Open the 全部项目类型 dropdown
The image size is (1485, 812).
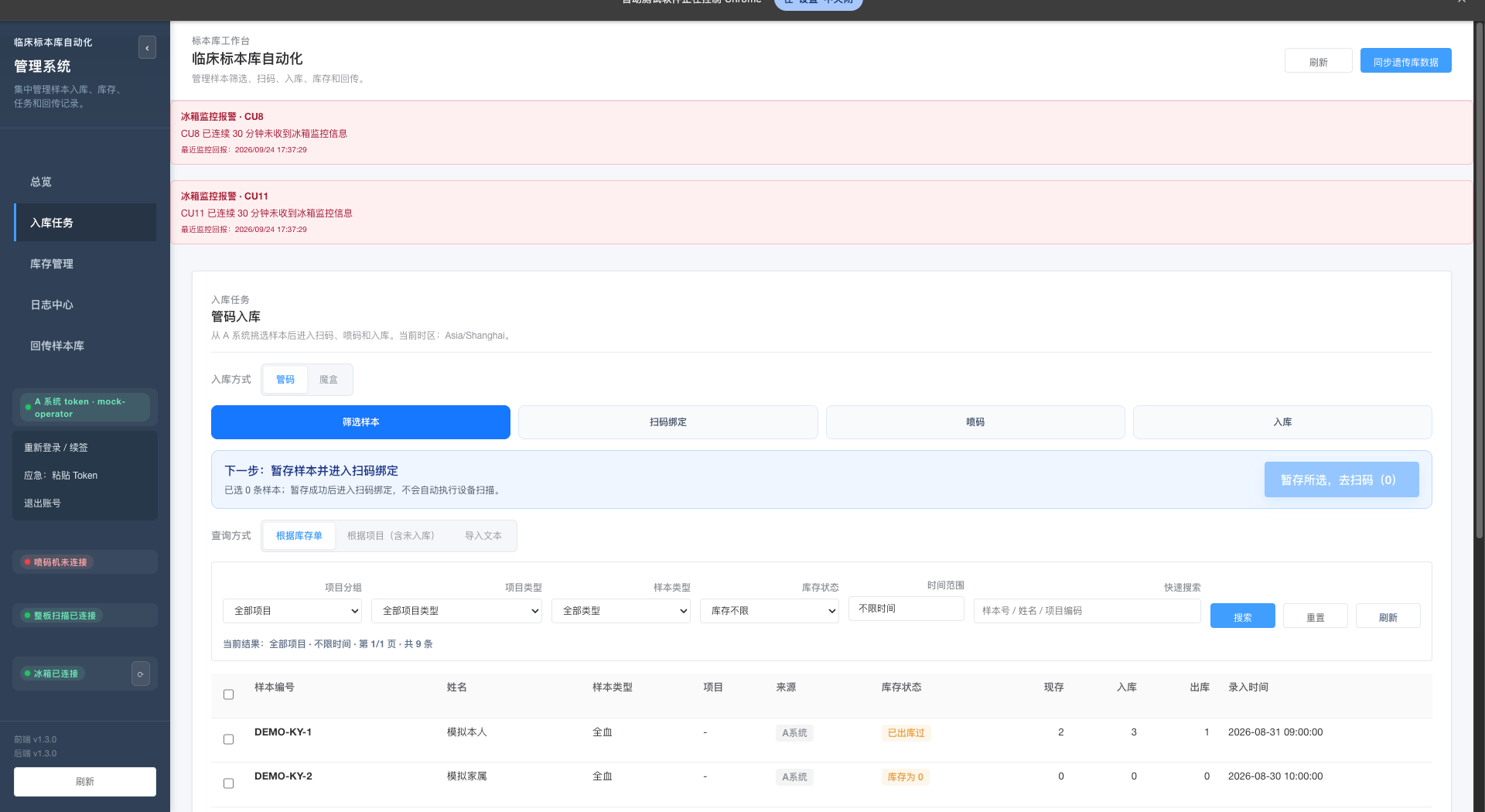(x=456, y=611)
